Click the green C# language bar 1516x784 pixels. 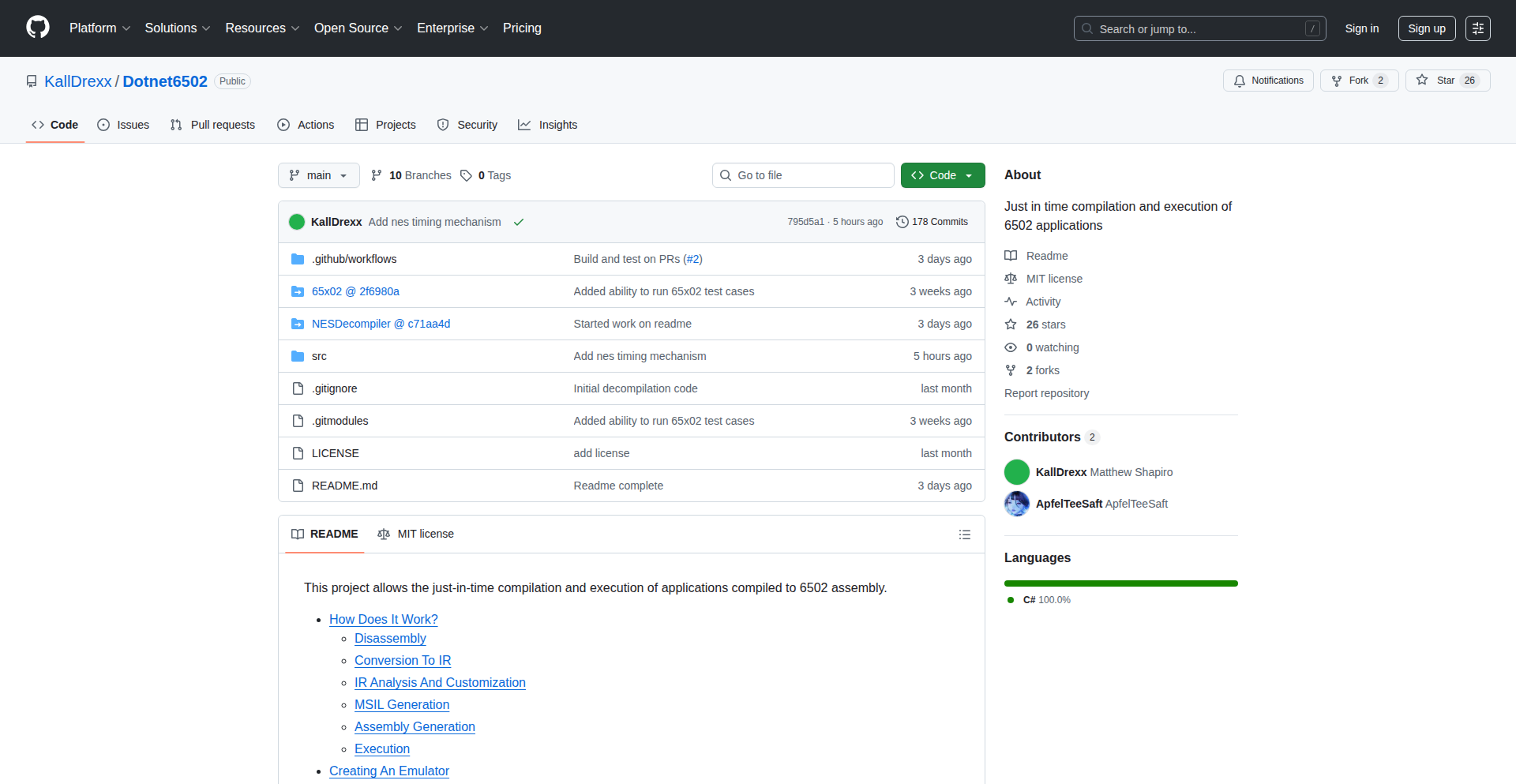1120,583
